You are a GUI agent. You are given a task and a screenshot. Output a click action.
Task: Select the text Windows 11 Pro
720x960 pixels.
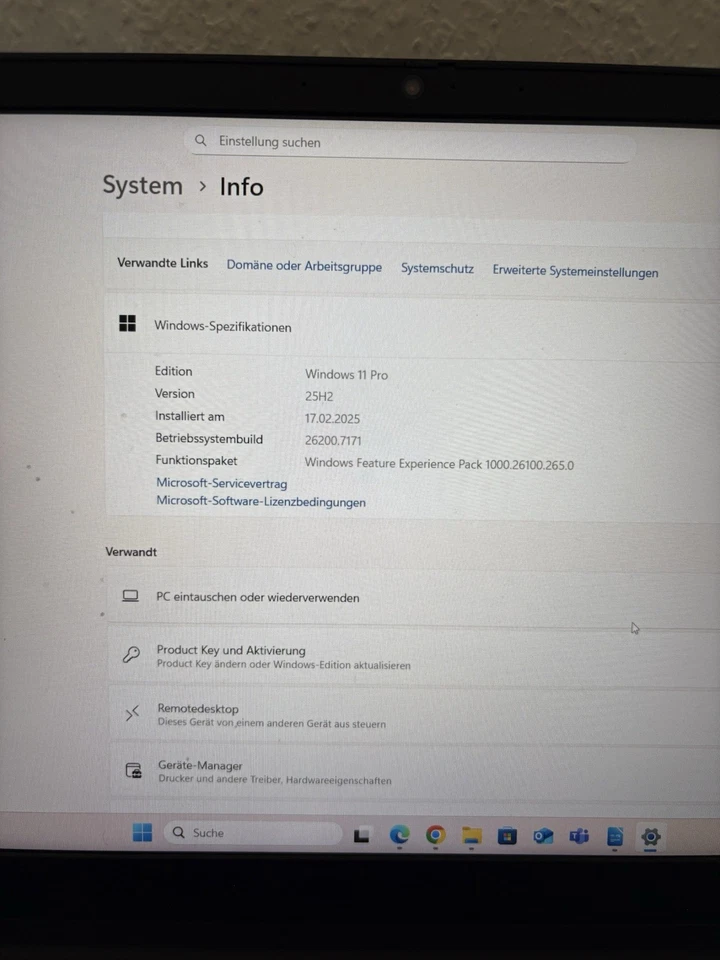point(347,375)
